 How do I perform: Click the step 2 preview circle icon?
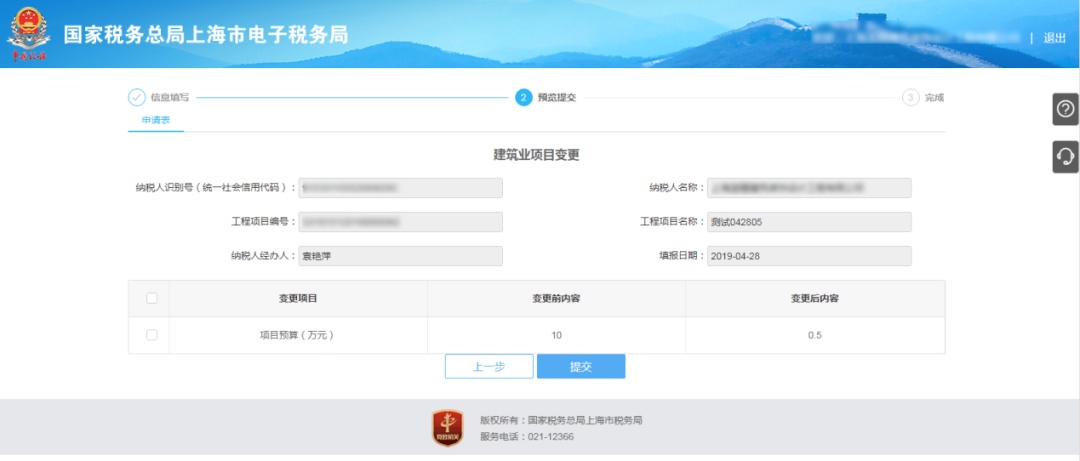tap(524, 97)
